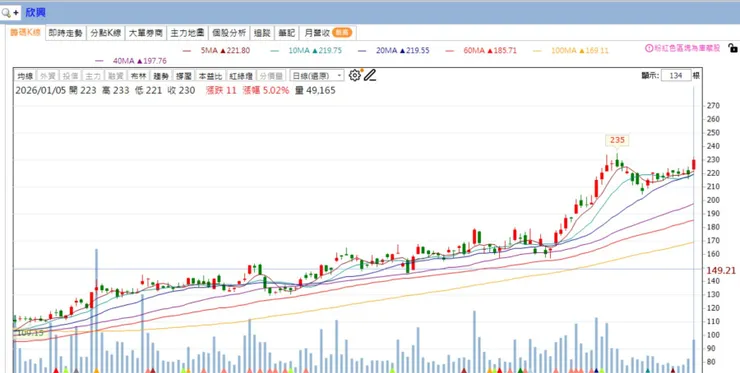
Task: Open chart settings gear icon
Action: [354, 75]
